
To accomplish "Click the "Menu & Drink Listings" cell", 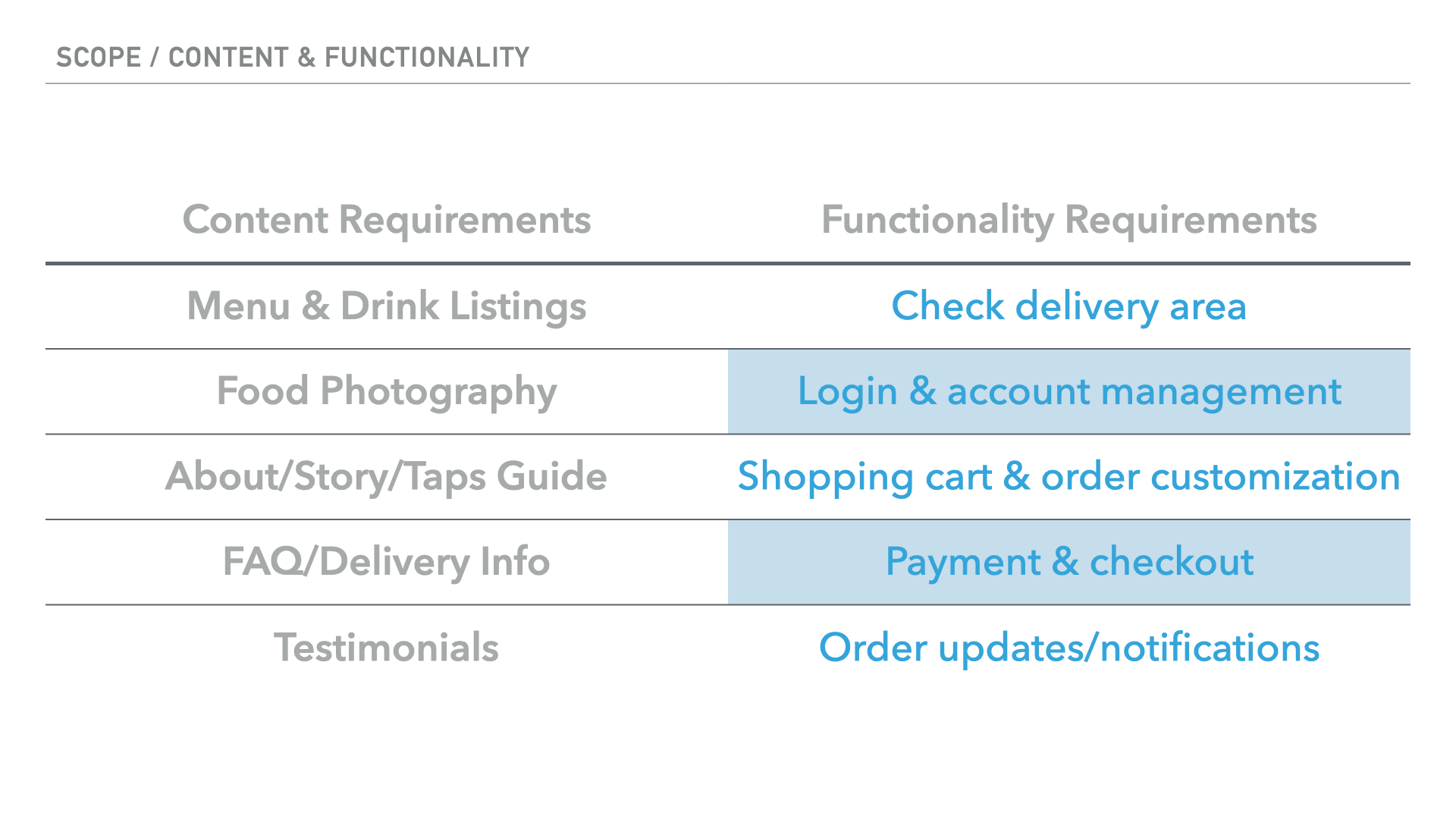I will tap(387, 306).
